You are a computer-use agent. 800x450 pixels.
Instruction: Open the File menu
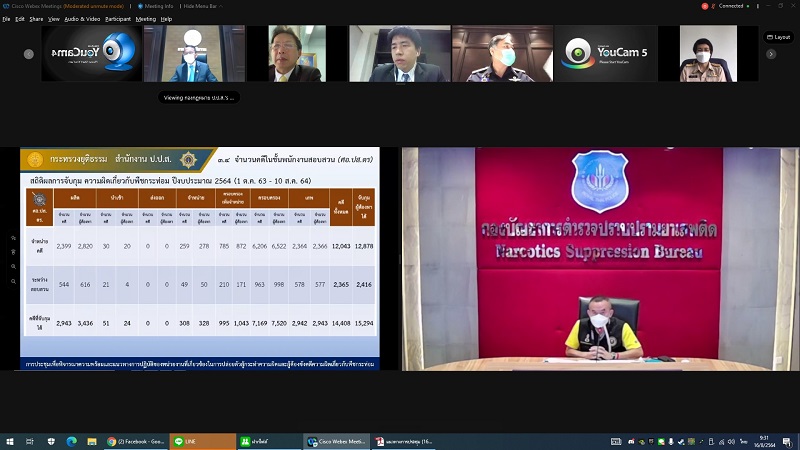pyautogui.click(x=6, y=18)
